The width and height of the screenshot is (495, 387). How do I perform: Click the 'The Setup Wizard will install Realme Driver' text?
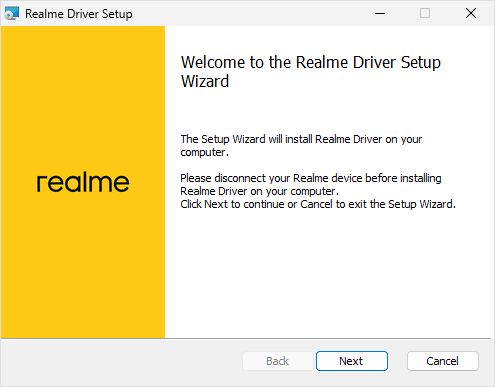tap(281, 139)
